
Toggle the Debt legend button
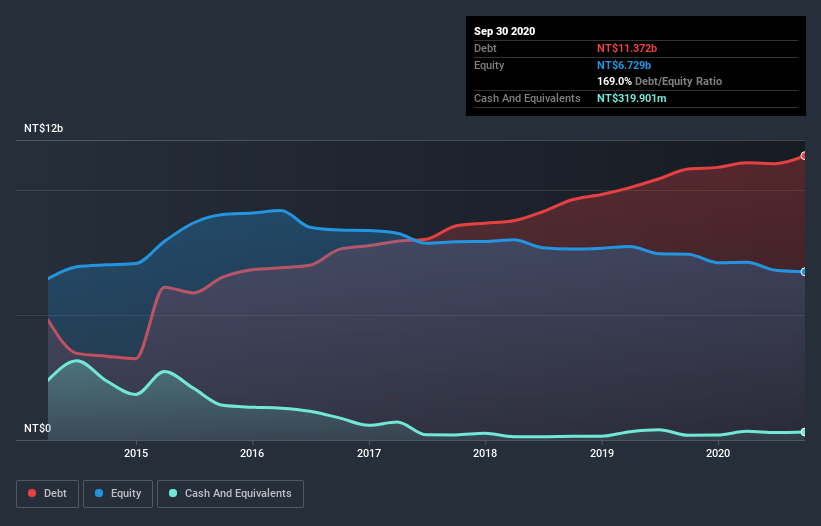point(47,494)
